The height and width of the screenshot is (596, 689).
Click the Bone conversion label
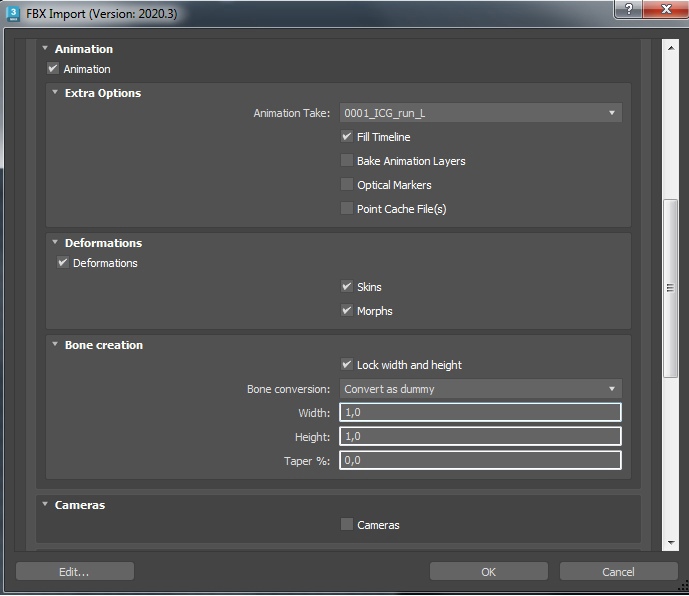[x=288, y=389]
